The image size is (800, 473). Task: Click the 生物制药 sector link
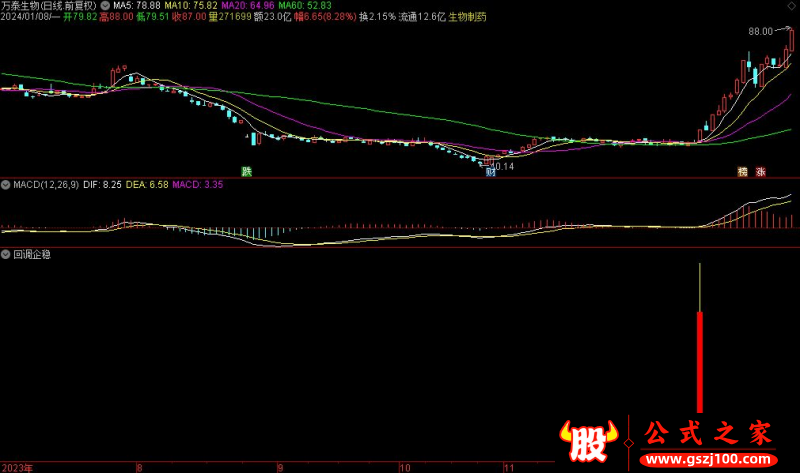point(467,18)
